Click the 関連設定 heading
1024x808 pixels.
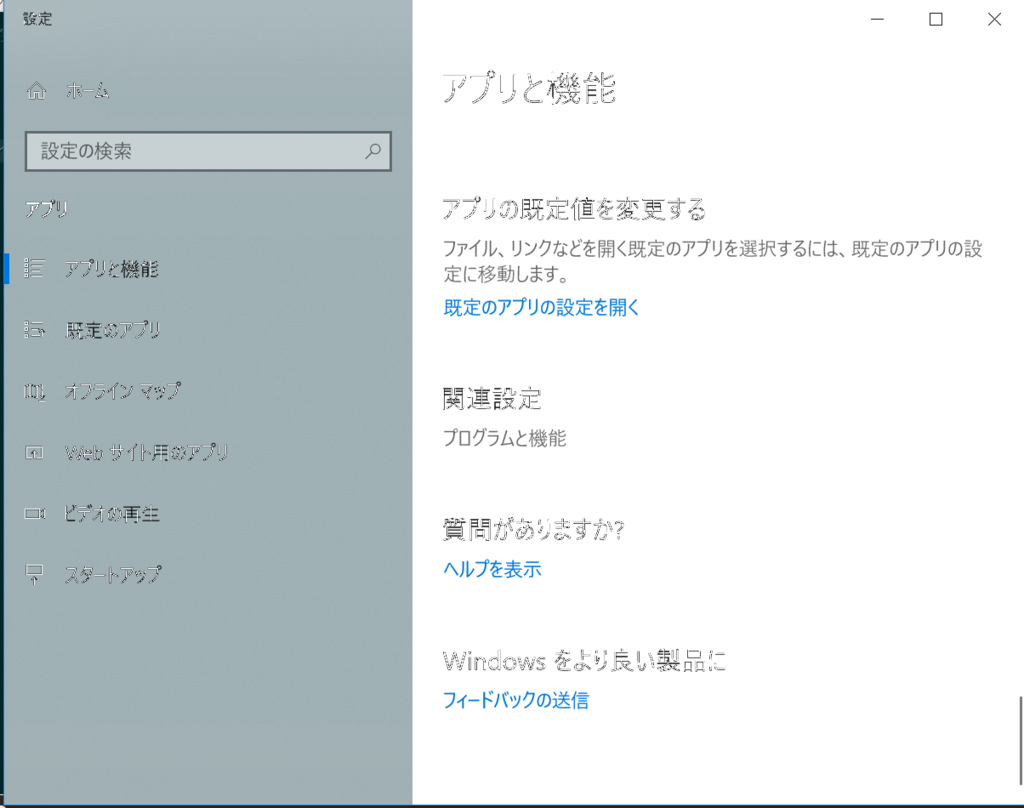click(x=492, y=399)
